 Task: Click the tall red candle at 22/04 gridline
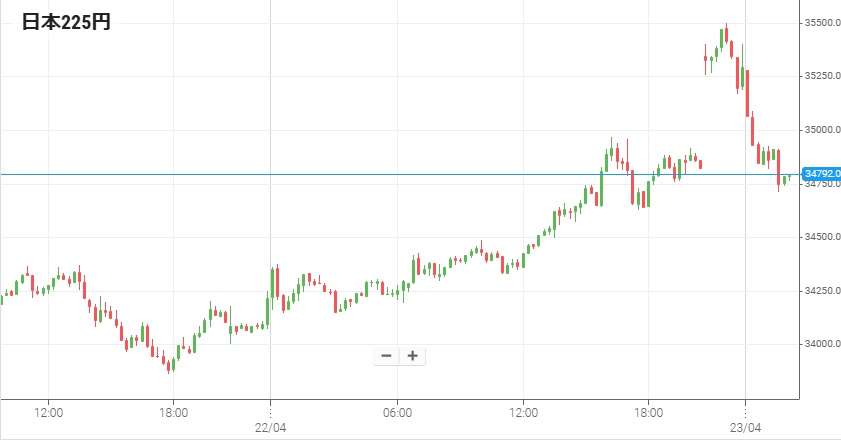275,281
